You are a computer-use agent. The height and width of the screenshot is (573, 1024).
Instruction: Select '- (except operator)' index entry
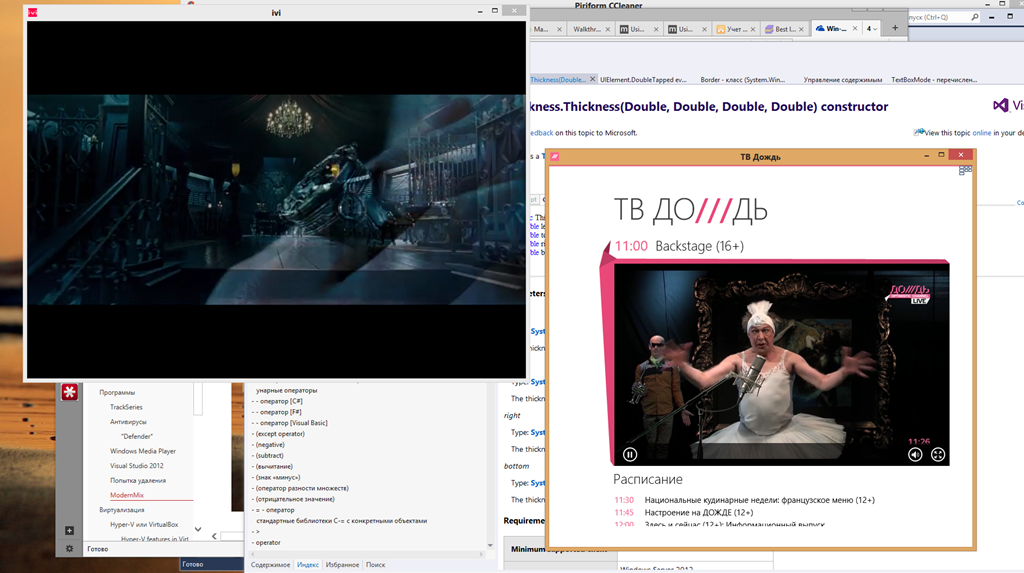point(278,434)
